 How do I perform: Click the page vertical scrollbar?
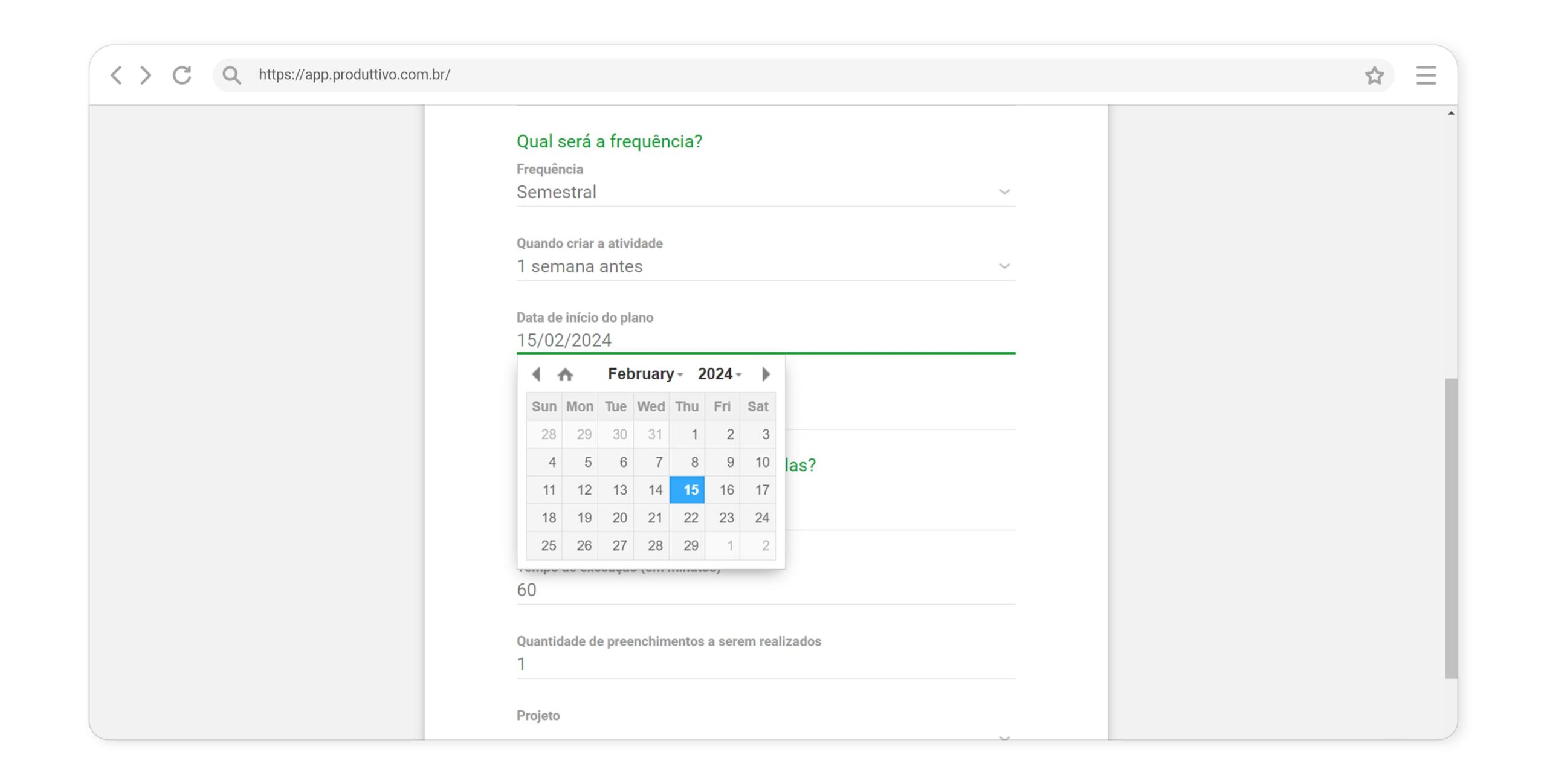click(1451, 529)
